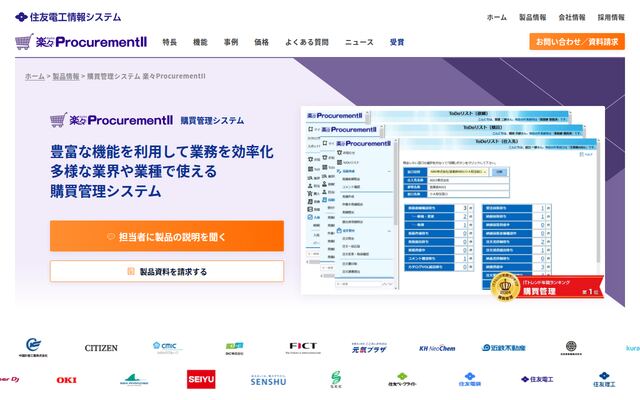640x400 pixels.
Task: Open the 価格 menu item
Action: tap(261, 42)
